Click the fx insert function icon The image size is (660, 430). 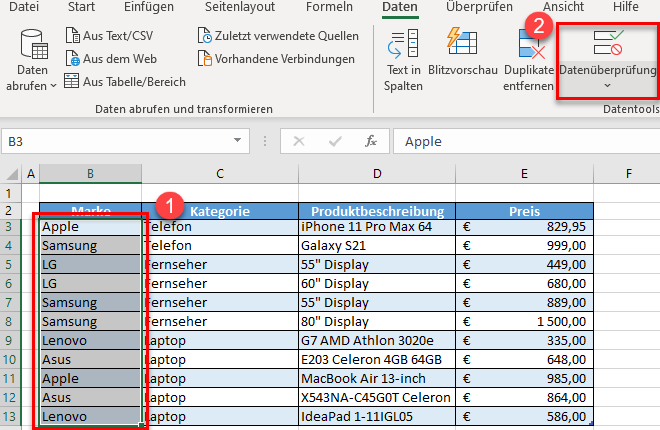point(371,141)
